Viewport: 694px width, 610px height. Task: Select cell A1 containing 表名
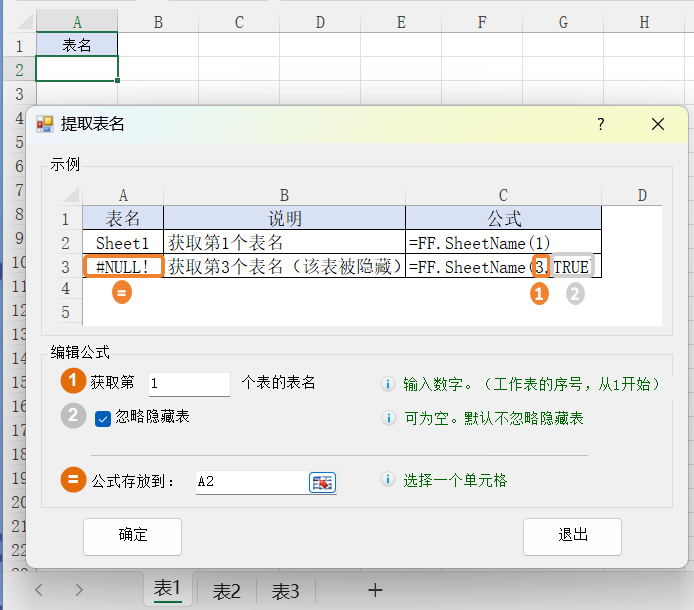(x=77, y=45)
